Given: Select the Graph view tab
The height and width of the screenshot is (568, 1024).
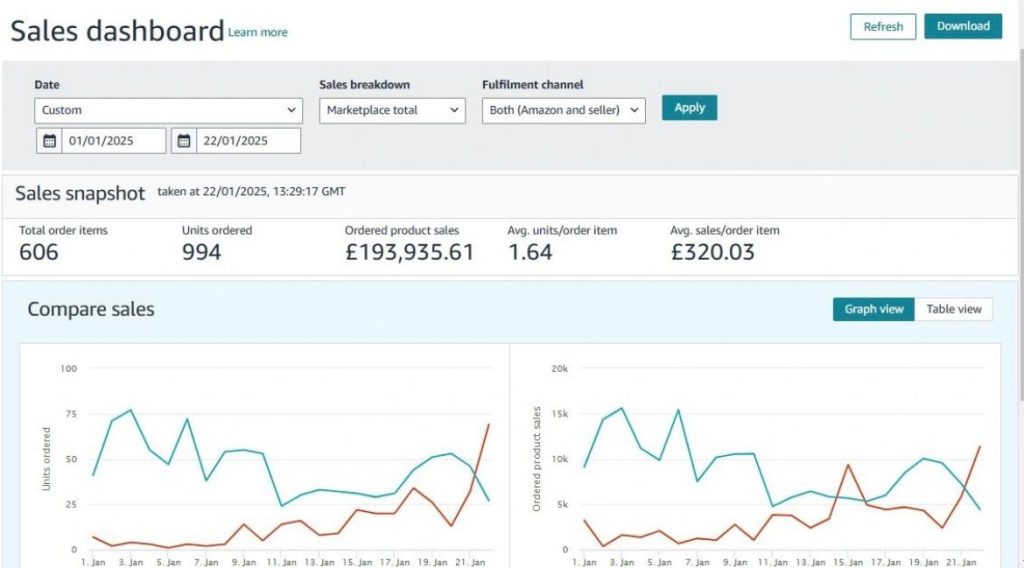Looking at the screenshot, I should pos(873,309).
